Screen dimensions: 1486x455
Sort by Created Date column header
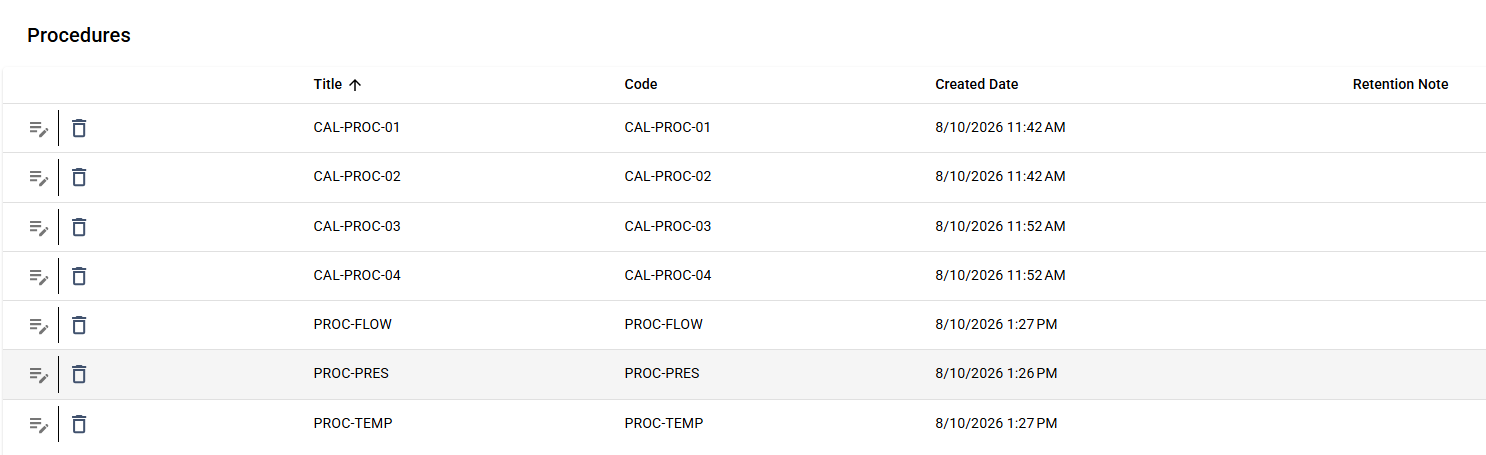coord(977,85)
